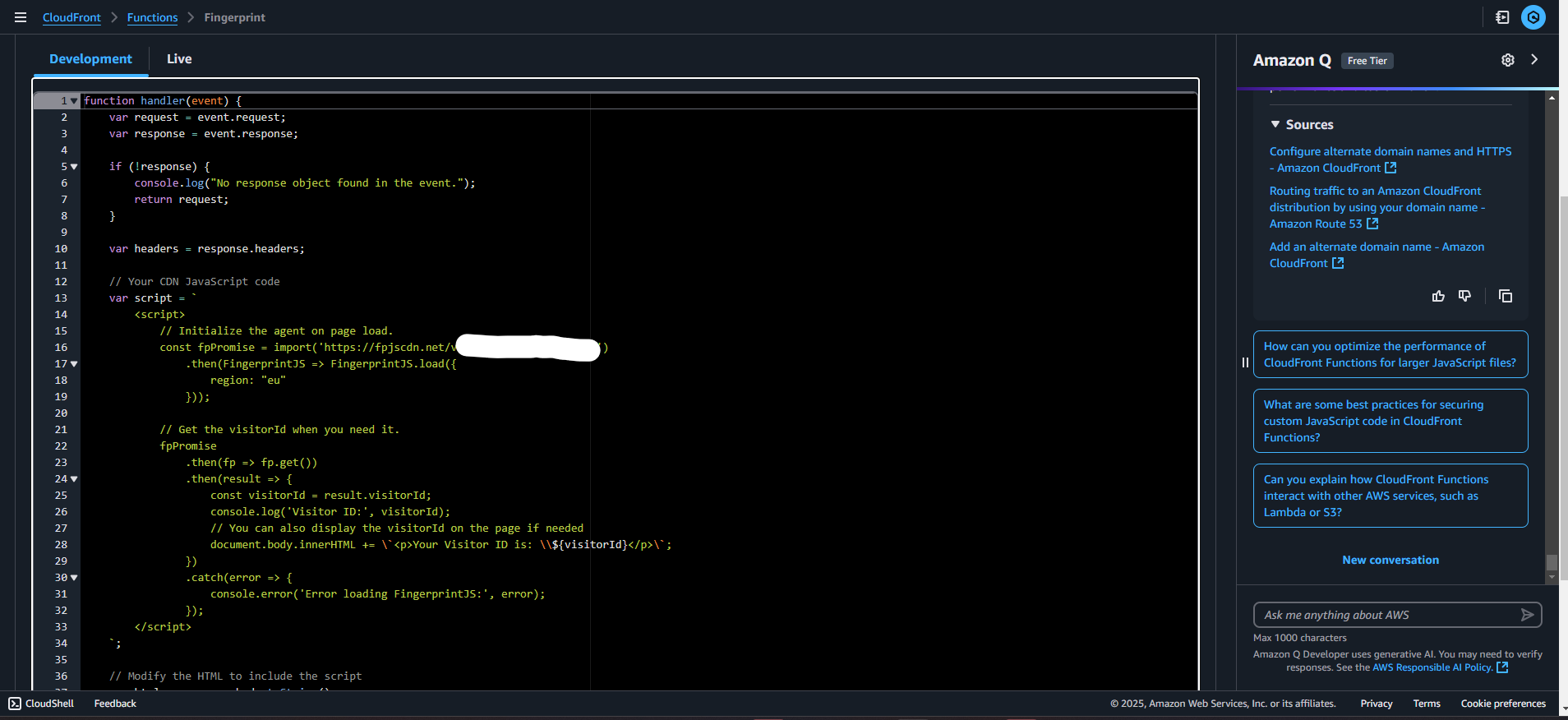Open the Terms link in footer
This screenshot has width=1568, height=720.
[1427, 704]
